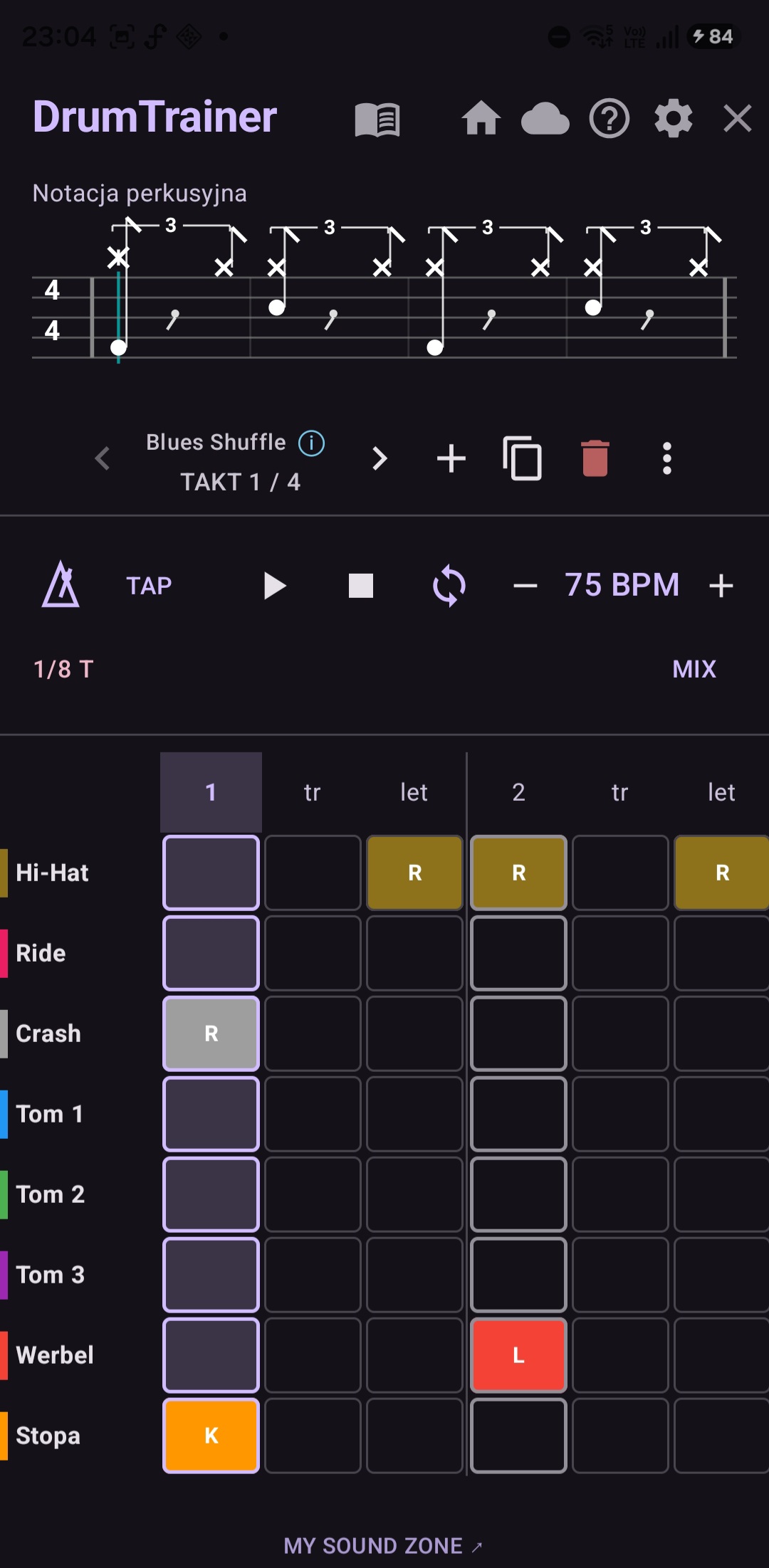Select the Ride instrument label
The image size is (769, 1568).
(x=41, y=953)
